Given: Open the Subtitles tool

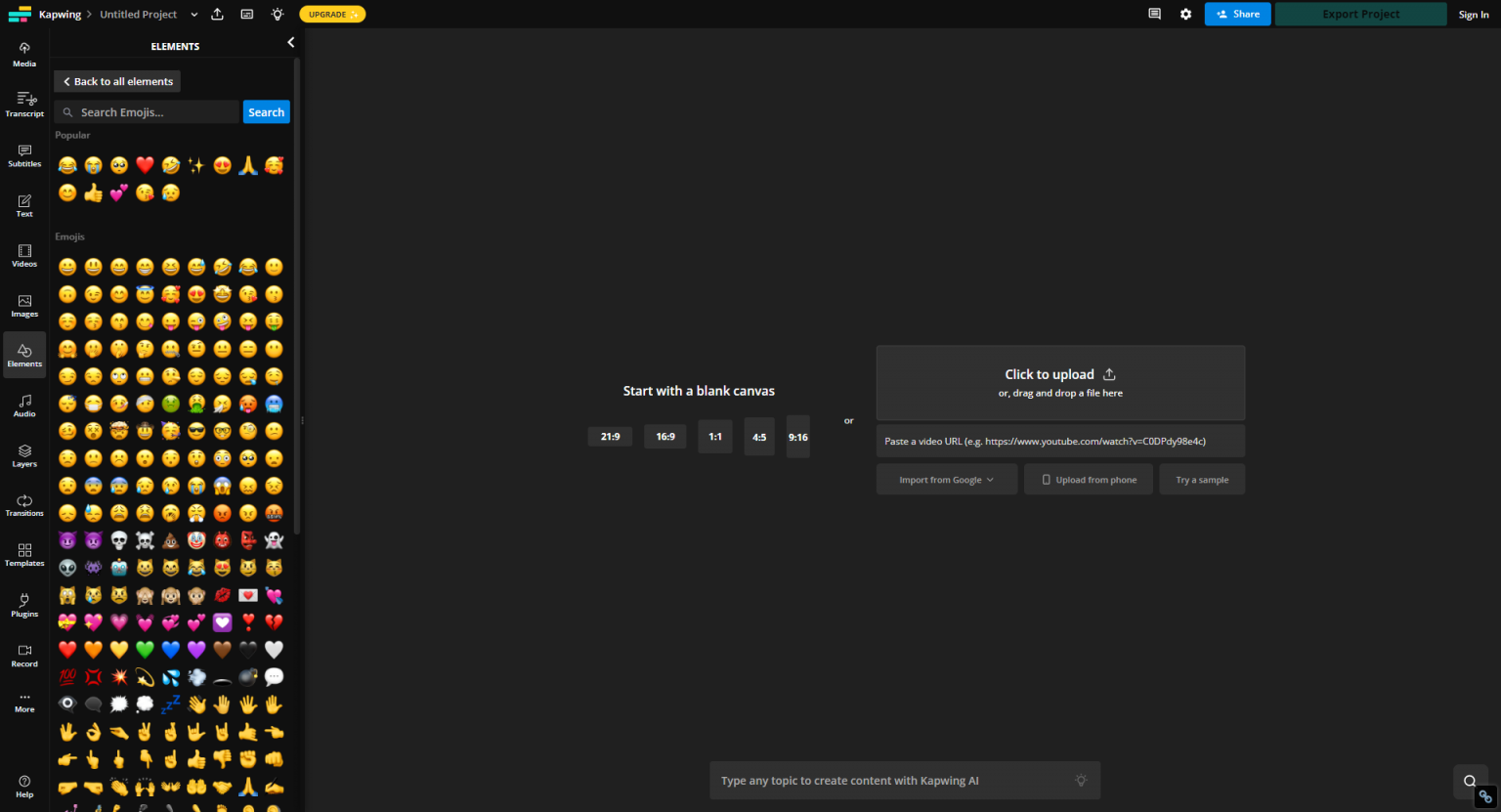Looking at the screenshot, I should pos(24,155).
